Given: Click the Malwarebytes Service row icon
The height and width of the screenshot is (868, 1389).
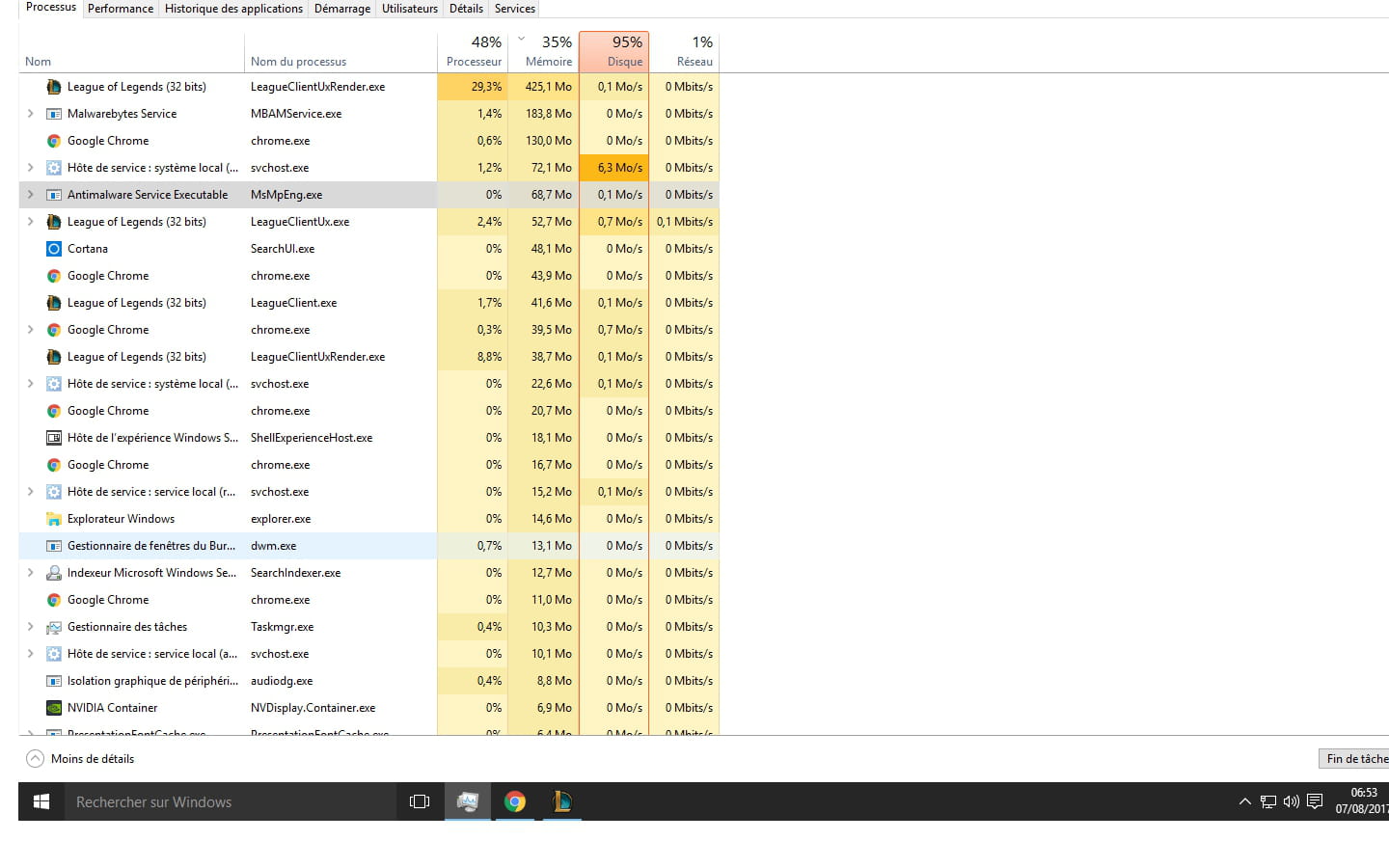Looking at the screenshot, I should tap(54, 114).
